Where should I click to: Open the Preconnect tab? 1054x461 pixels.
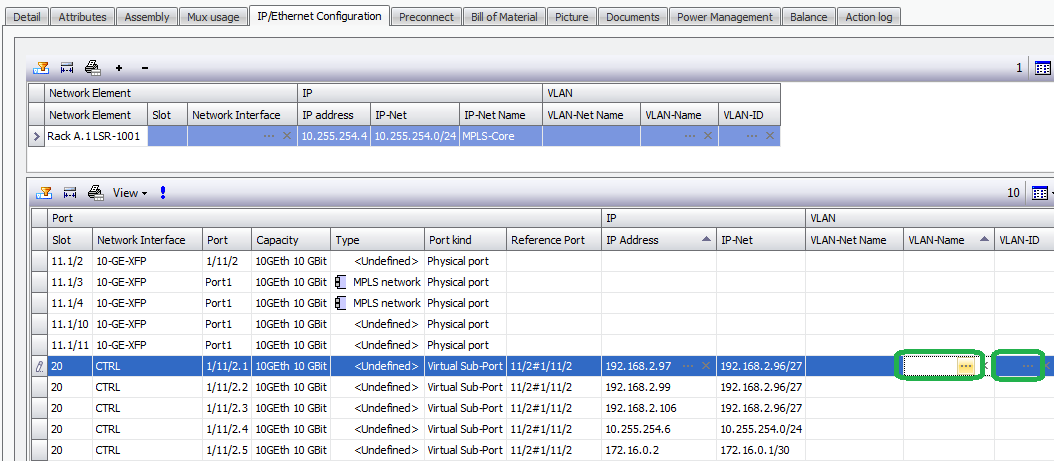426,17
